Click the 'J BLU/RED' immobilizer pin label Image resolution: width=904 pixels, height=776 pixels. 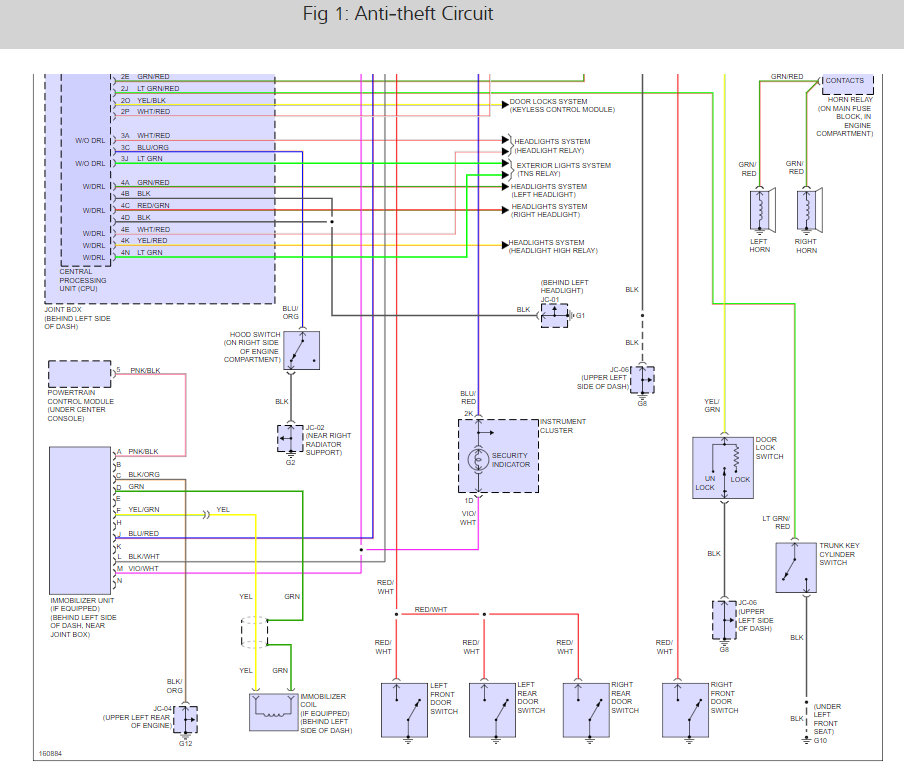pos(138,534)
